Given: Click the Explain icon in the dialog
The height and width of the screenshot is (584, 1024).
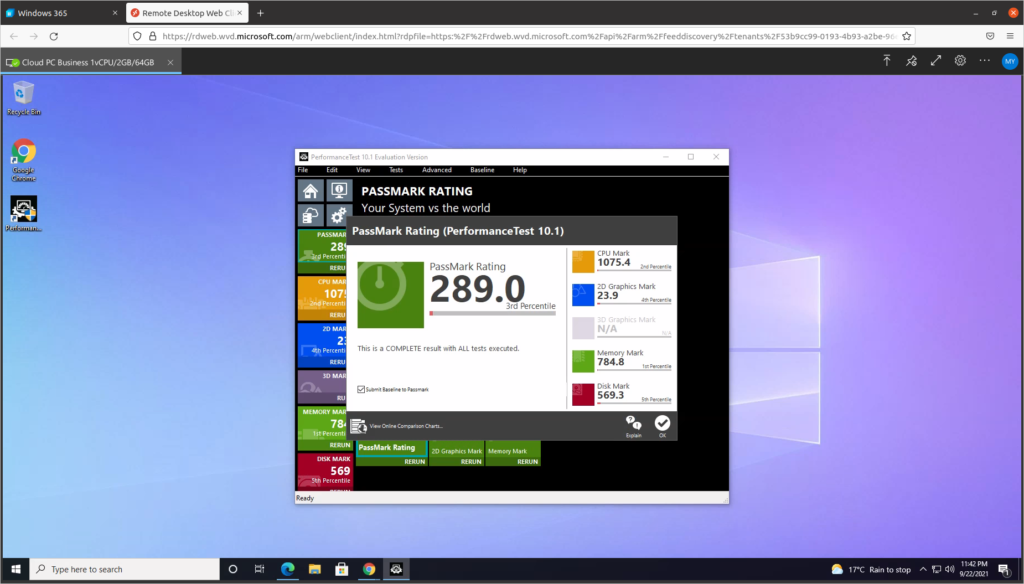Looking at the screenshot, I should [x=633, y=426].
